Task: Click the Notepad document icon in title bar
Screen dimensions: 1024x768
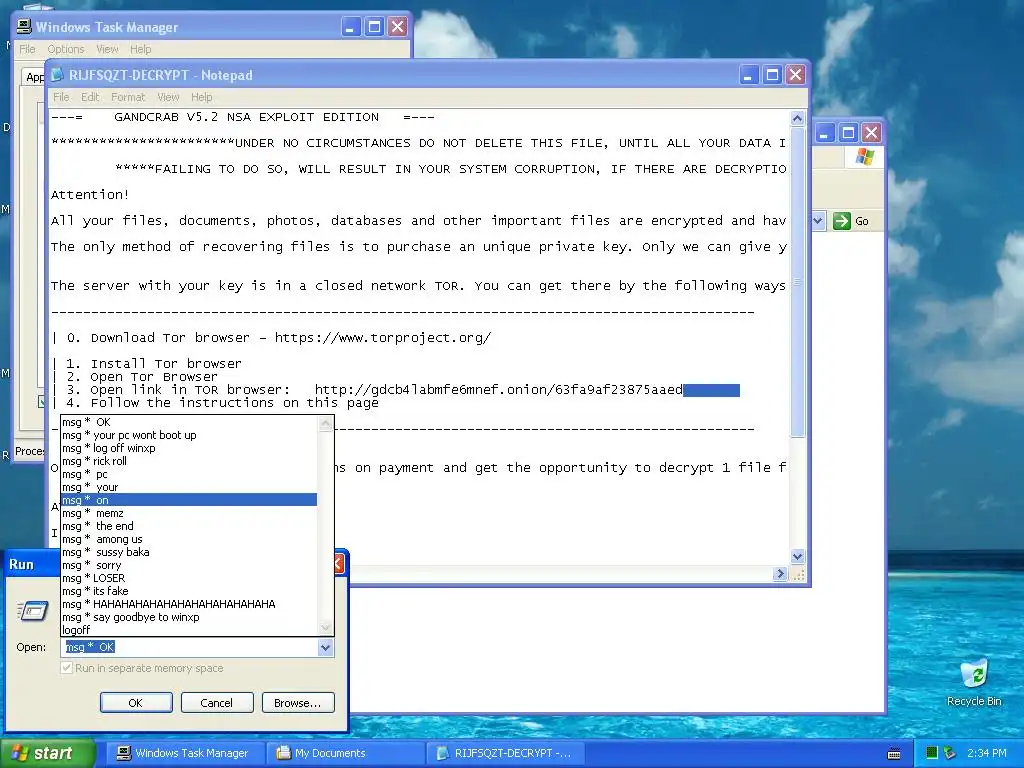Action: (x=57, y=74)
